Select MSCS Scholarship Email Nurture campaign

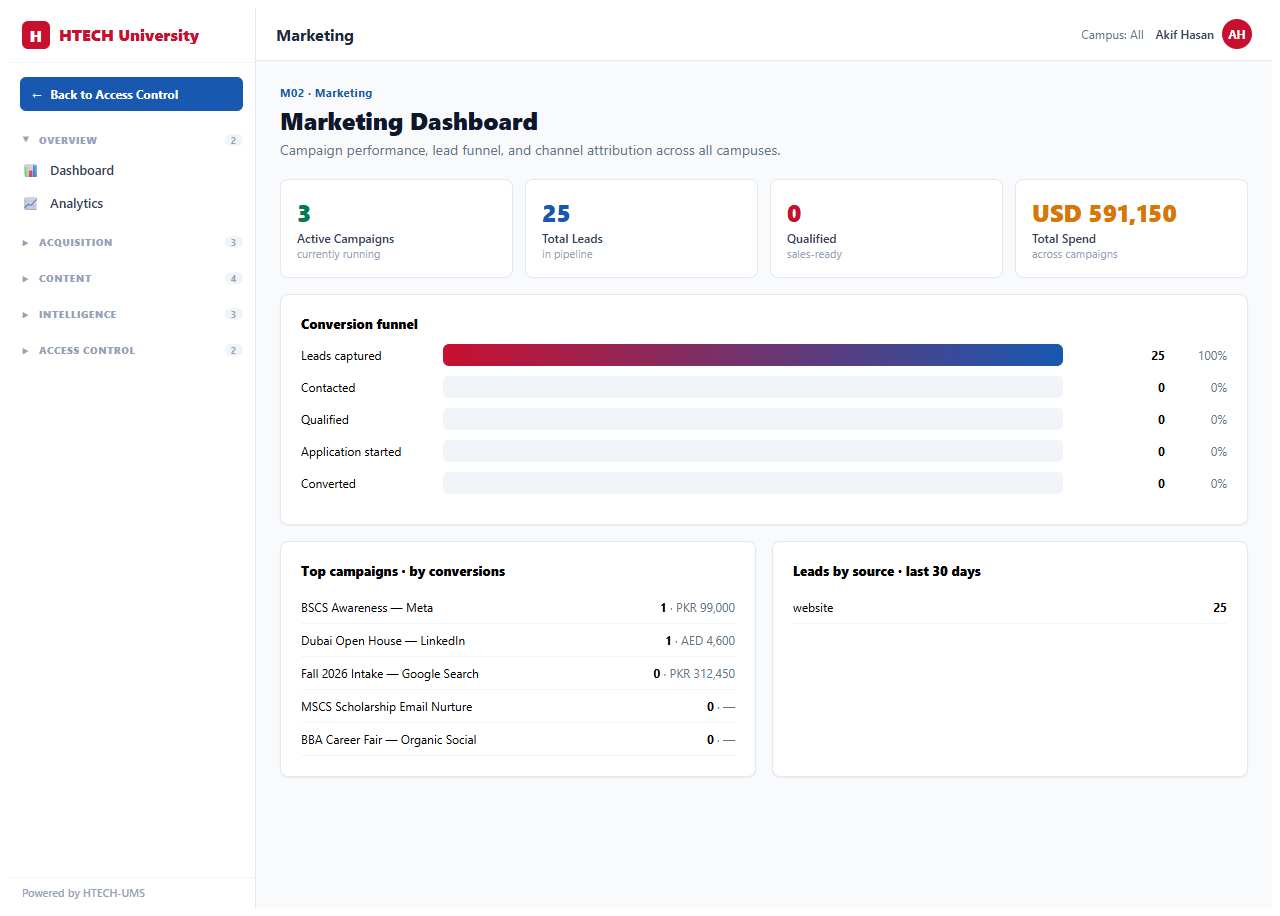pos(518,707)
